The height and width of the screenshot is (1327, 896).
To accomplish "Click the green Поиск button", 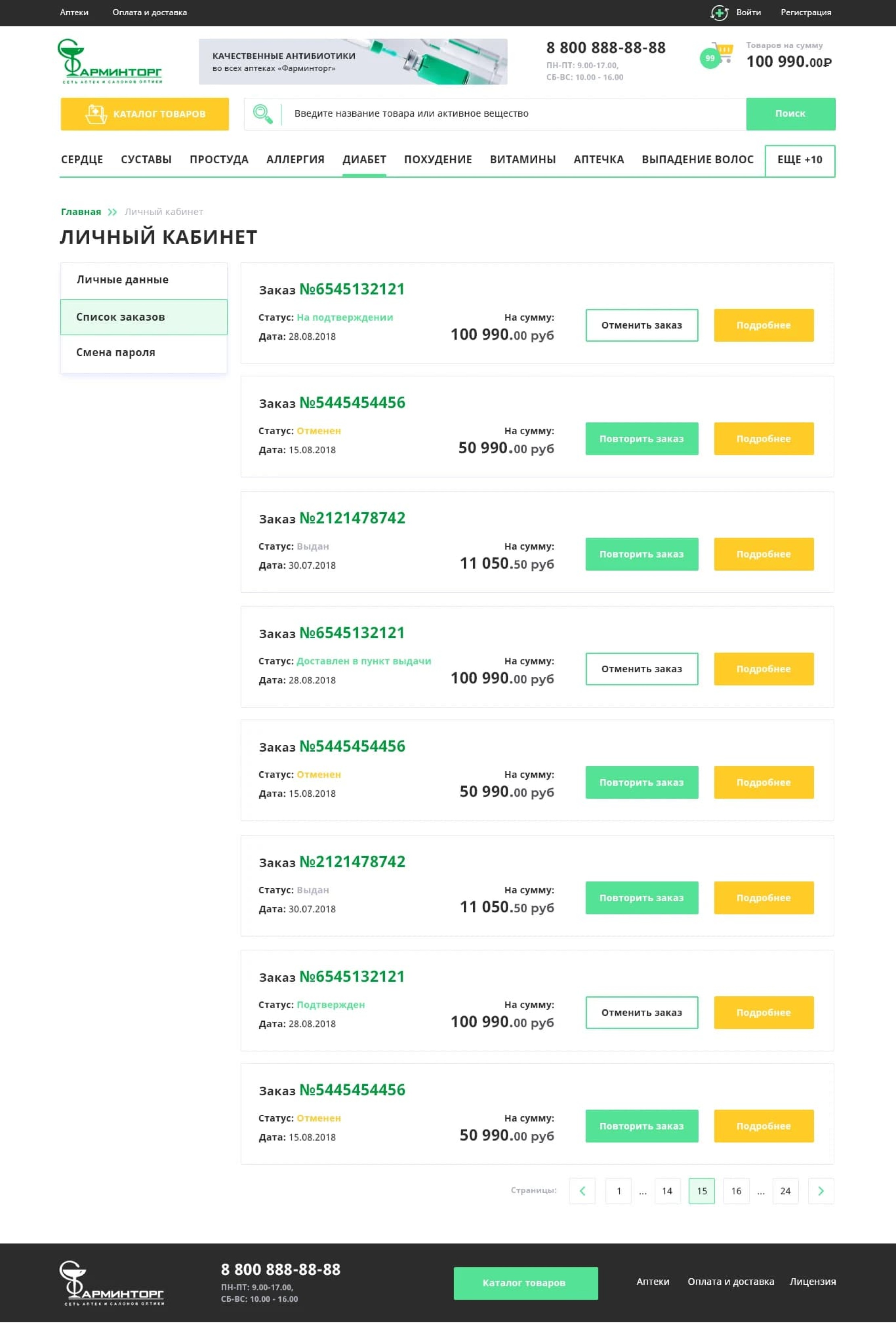I will [790, 114].
